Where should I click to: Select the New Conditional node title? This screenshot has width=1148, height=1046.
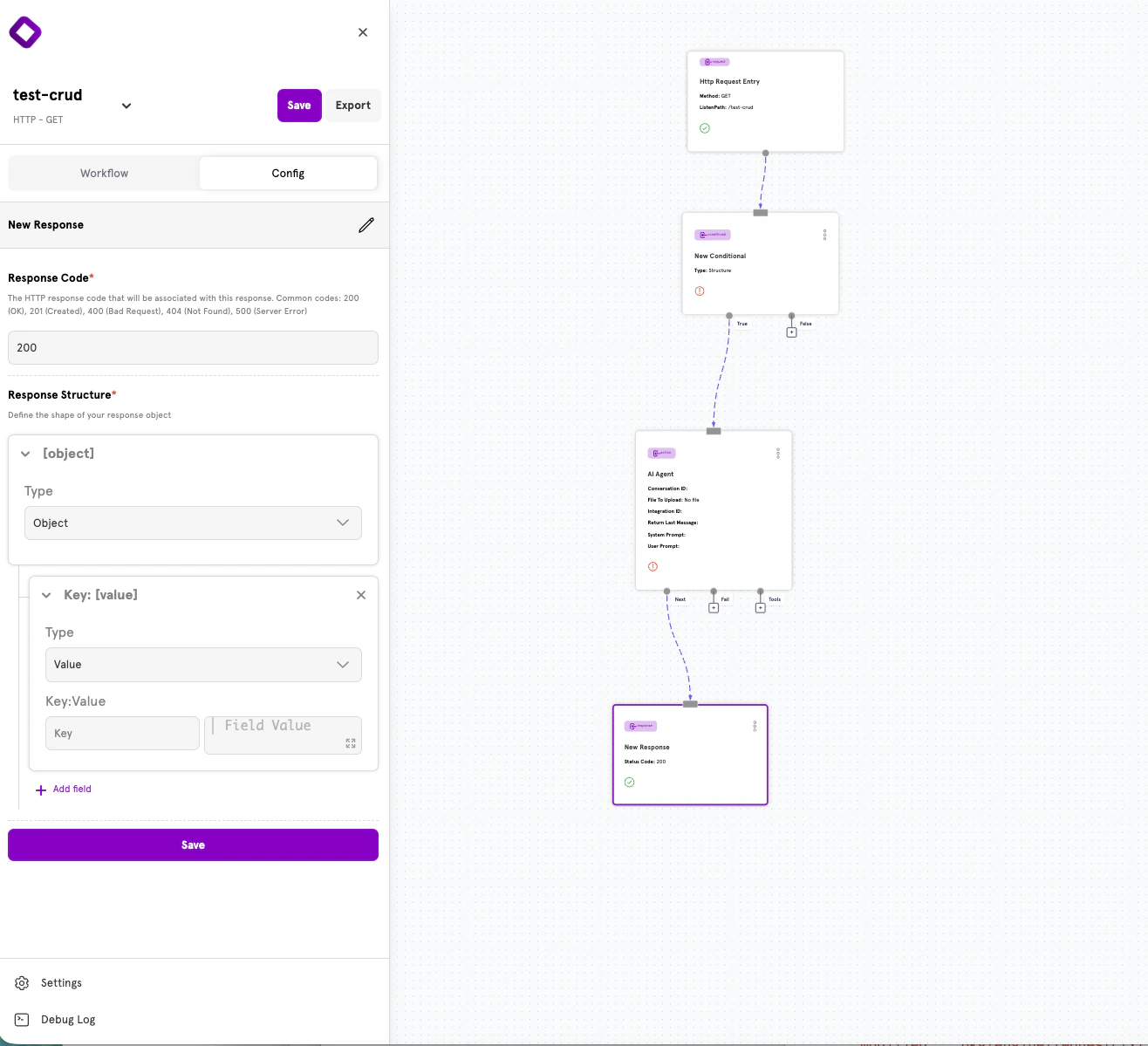click(720, 256)
